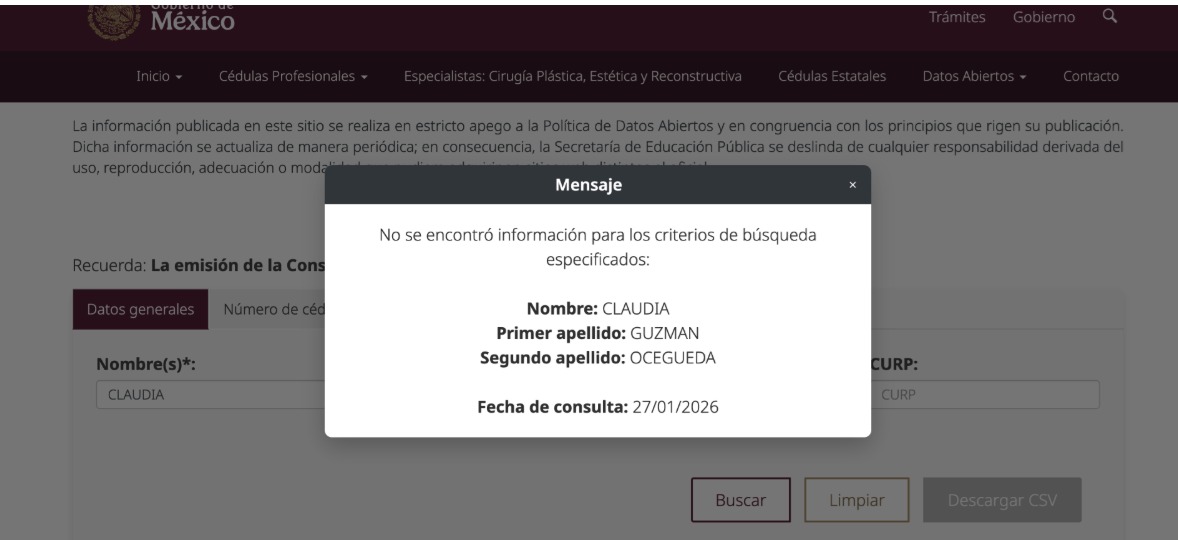Go to Cédulas Estatales

(x=832, y=76)
